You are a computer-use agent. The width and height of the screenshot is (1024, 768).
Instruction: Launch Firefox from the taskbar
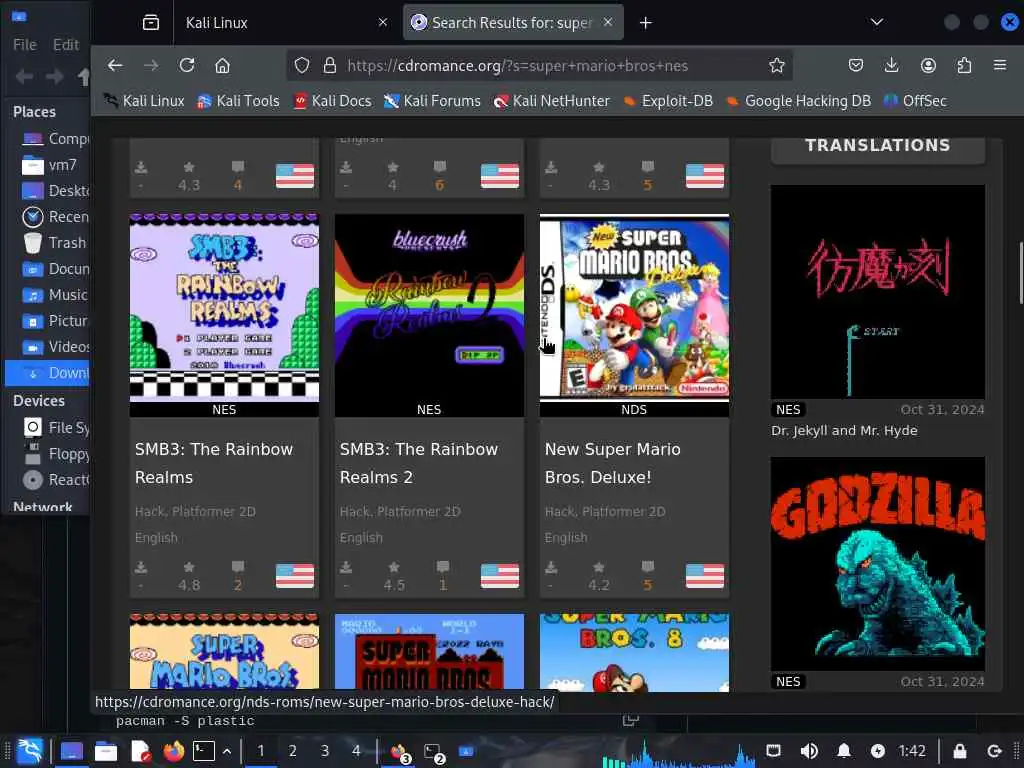click(x=173, y=751)
